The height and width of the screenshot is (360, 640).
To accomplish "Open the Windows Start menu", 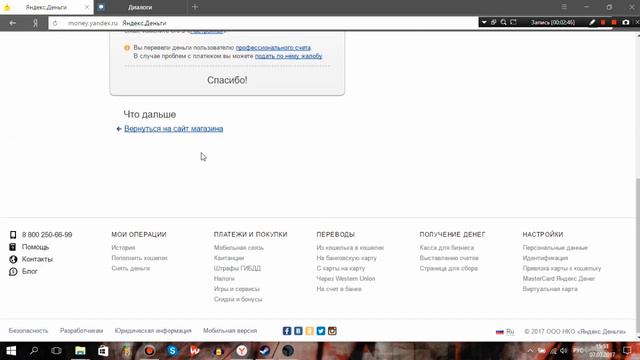I will [11, 351].
